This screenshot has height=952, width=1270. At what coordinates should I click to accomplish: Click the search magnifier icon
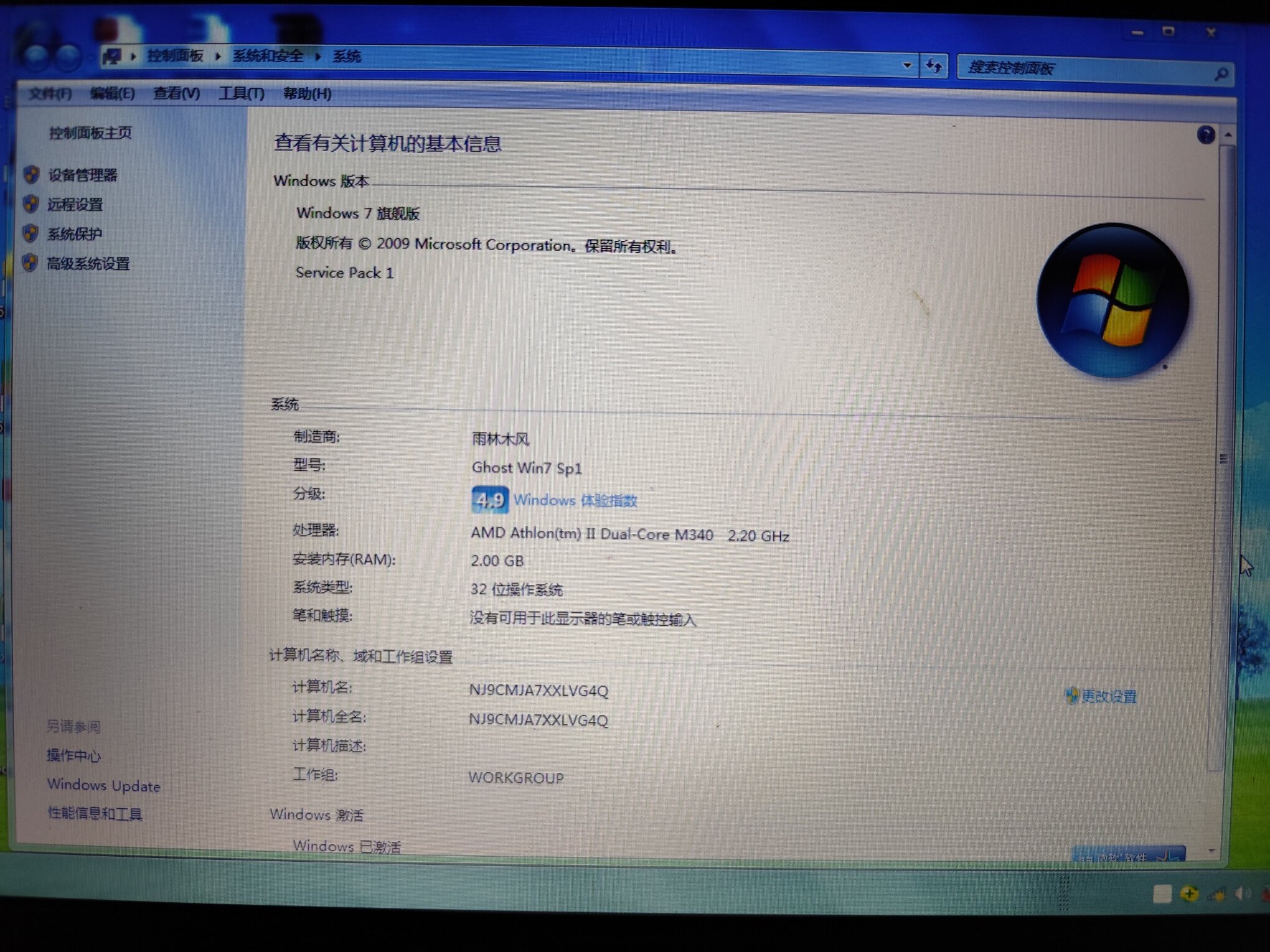click(1221, 74)
